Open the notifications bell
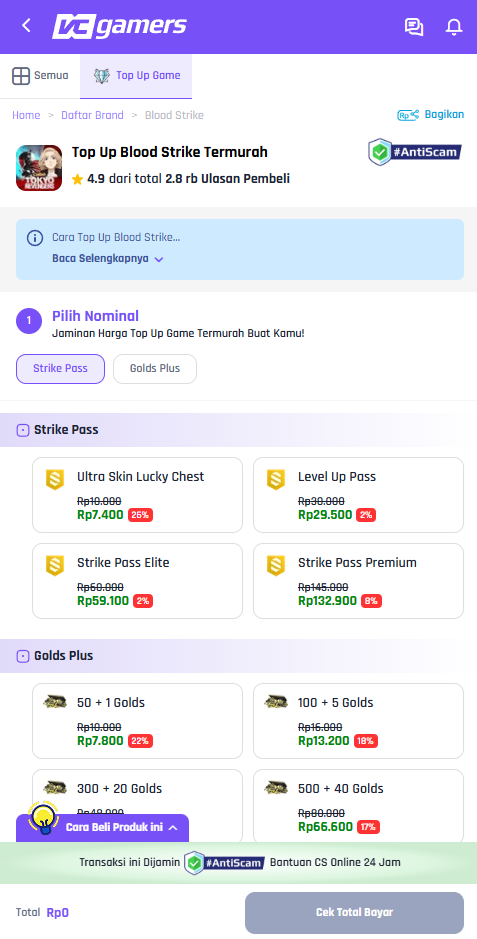The width and height of the screenshot is (477, 939). point(454,27)
